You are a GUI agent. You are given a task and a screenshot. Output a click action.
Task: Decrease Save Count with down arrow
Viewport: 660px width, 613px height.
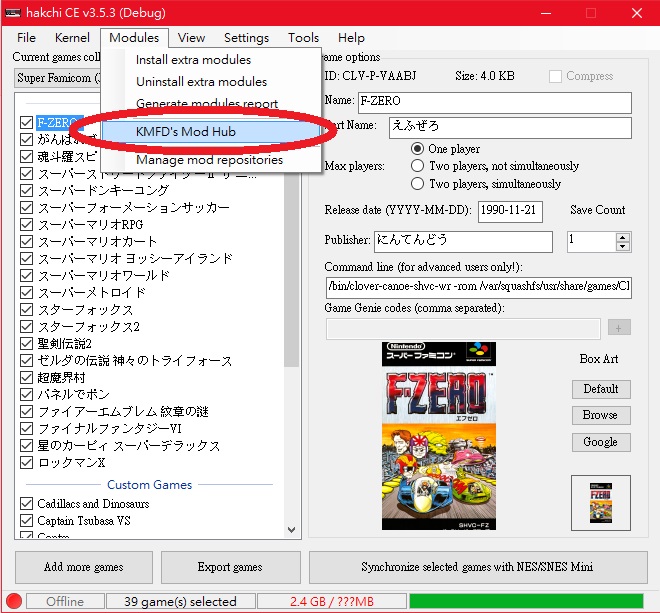click(x=623, y=246)
